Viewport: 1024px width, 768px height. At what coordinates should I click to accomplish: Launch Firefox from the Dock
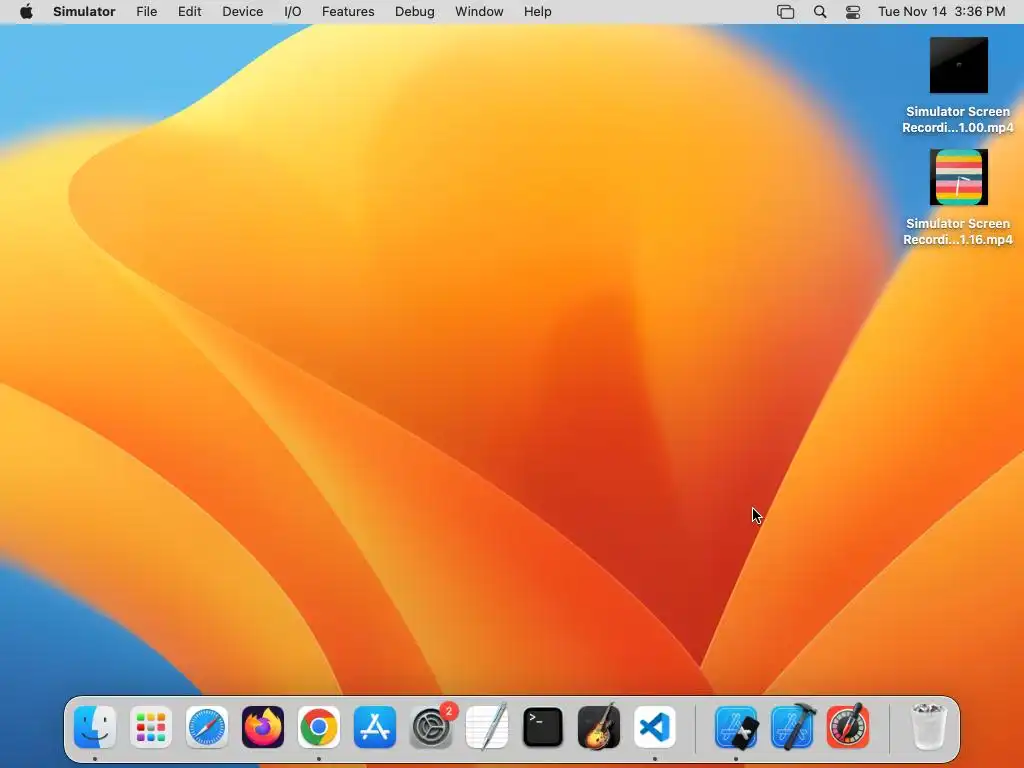[x=263, y=727]
